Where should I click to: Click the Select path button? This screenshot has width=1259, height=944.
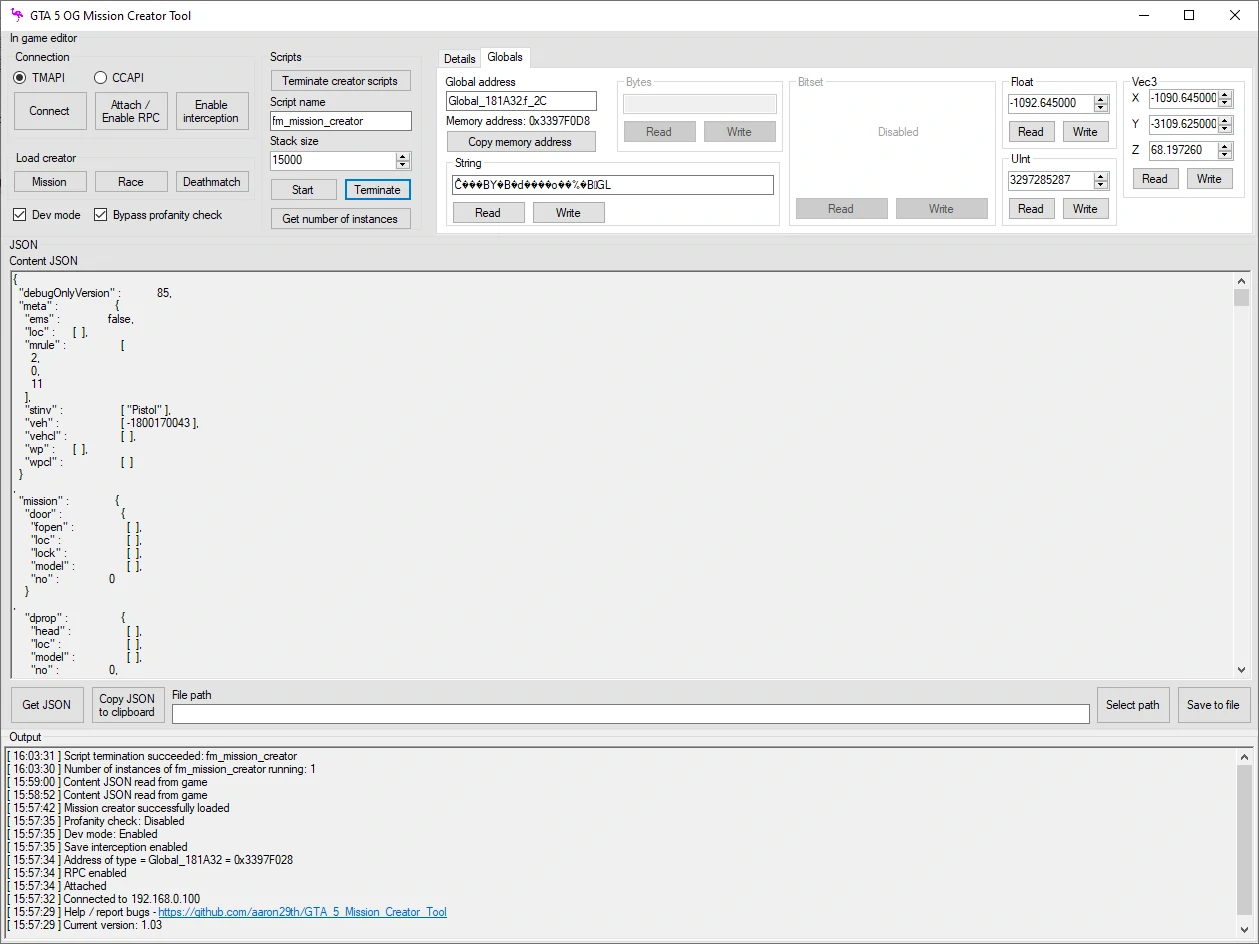pyautogui.click(x=1133, y=705)
